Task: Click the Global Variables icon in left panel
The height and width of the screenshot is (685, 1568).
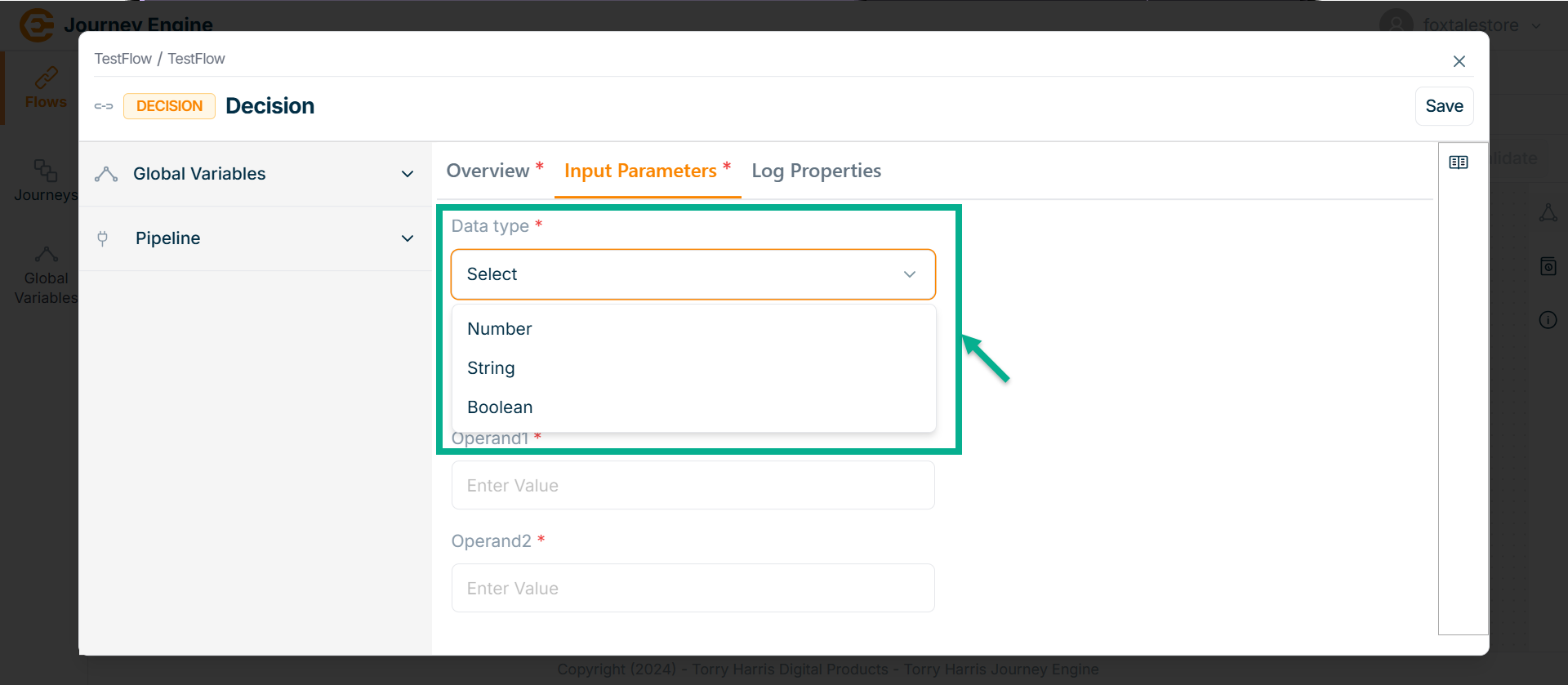Action: tap(106, 174)
